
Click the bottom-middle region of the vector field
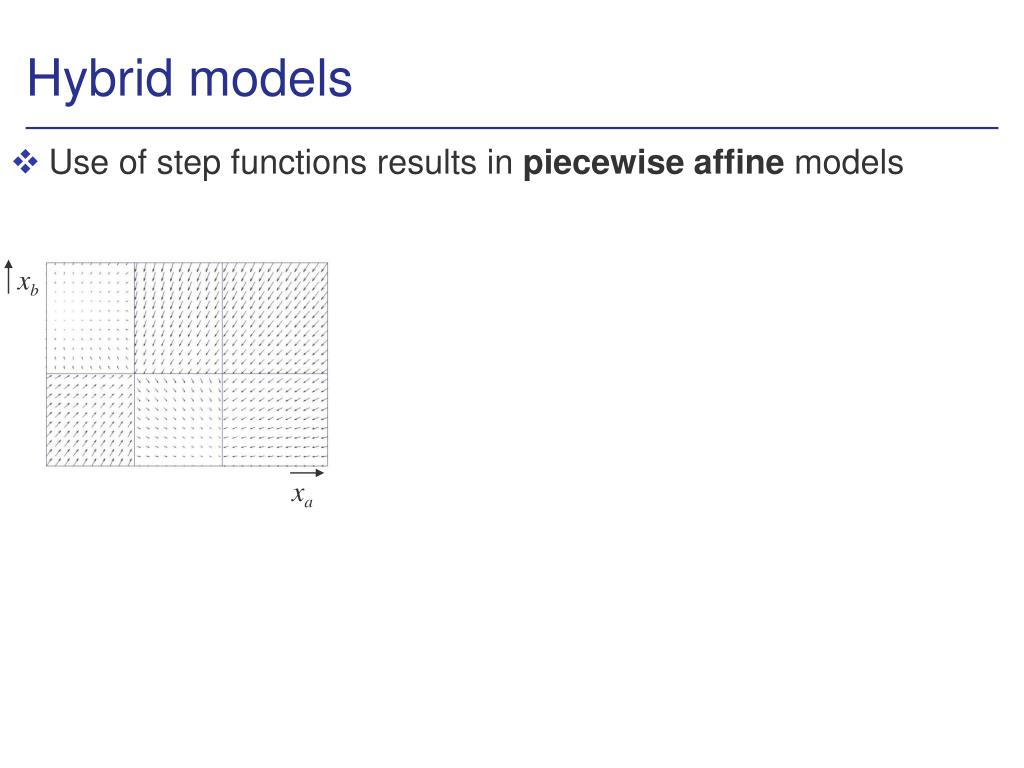click(x=178, y=419)
